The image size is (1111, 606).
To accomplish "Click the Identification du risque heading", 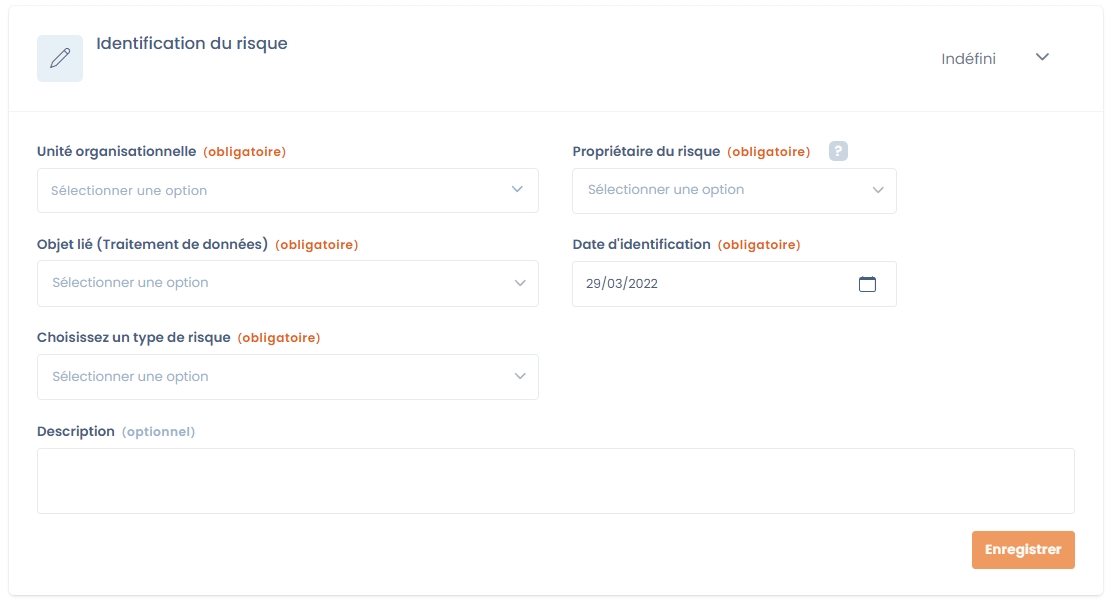I will click(192, 44).
